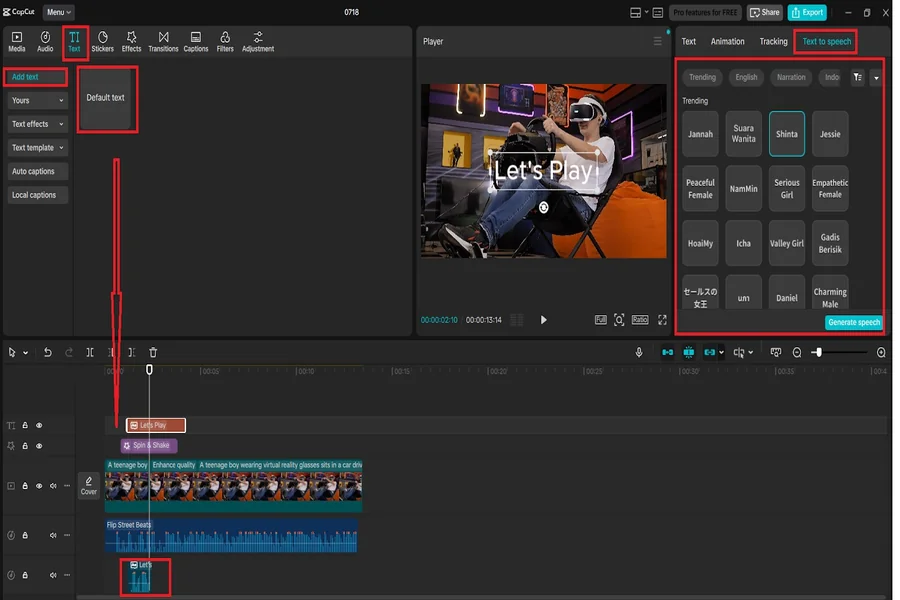900x600 pixels.
Task: Click the microphone record voiceover icon
Action: coord(639,353)
